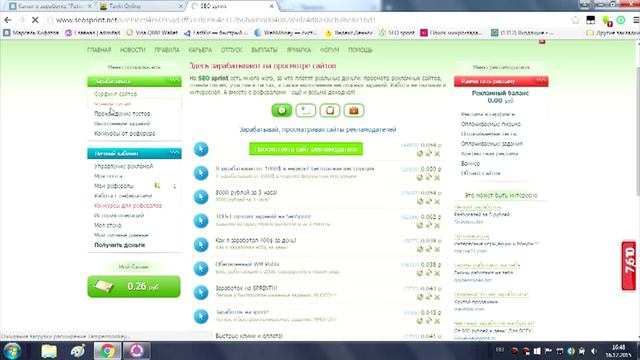Image resolution: width=640 pixels, height=360 pixels.
Task: Switch to SEO sprint tab
Action: (233, 6)
